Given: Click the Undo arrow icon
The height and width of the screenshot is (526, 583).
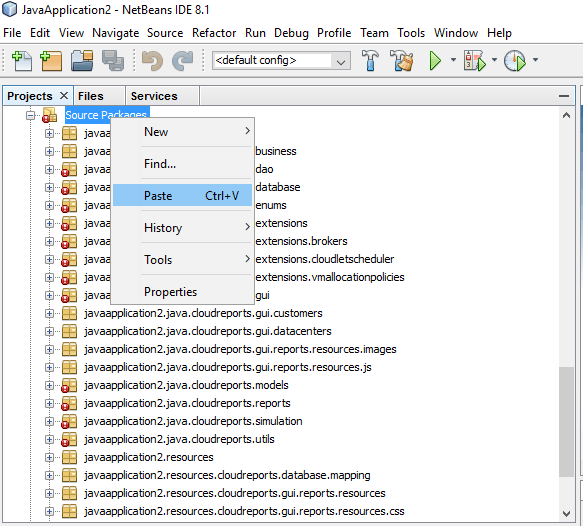Looking at the screenshot, I should tap(152, 61).
